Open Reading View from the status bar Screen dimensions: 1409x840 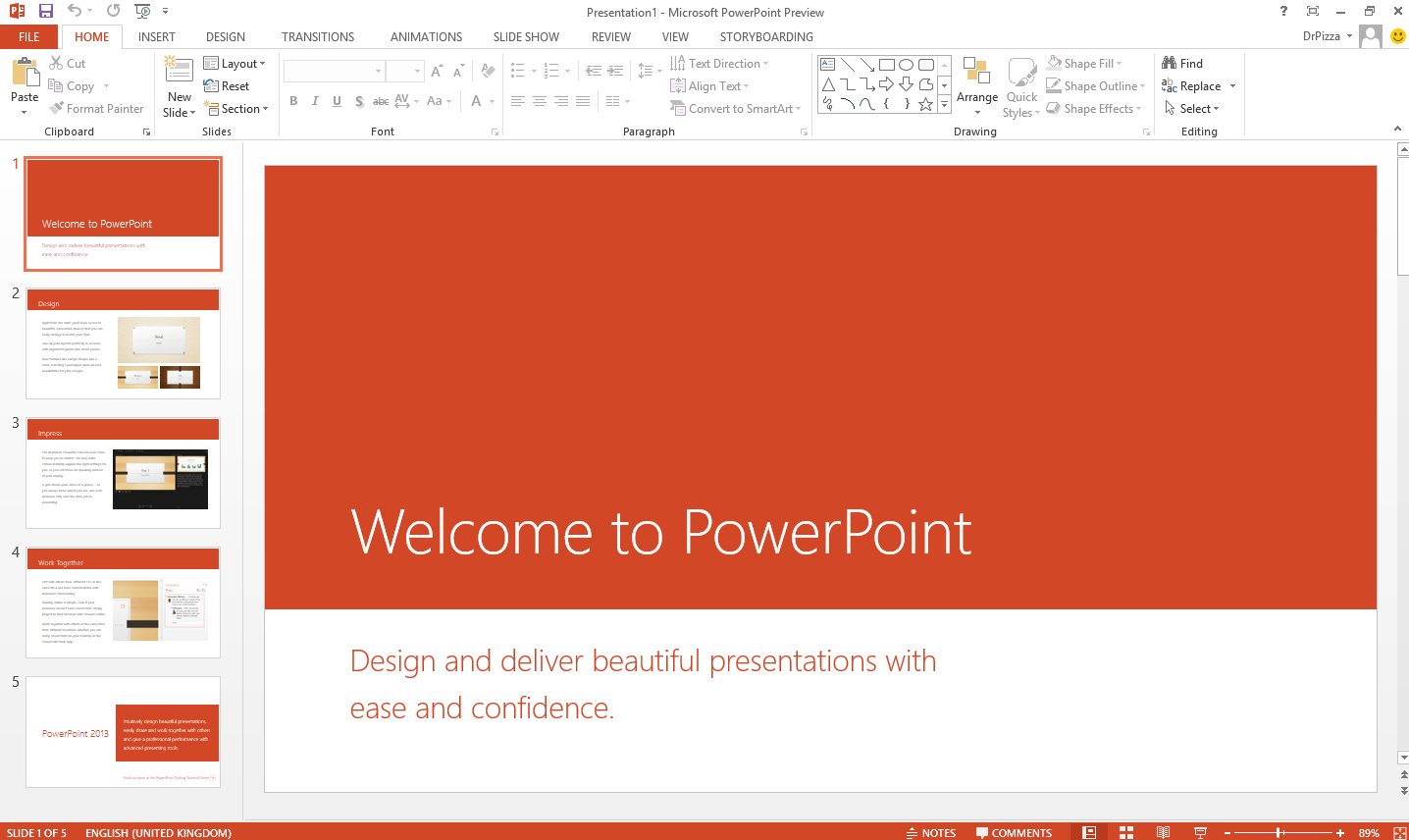pos(1164,832)
